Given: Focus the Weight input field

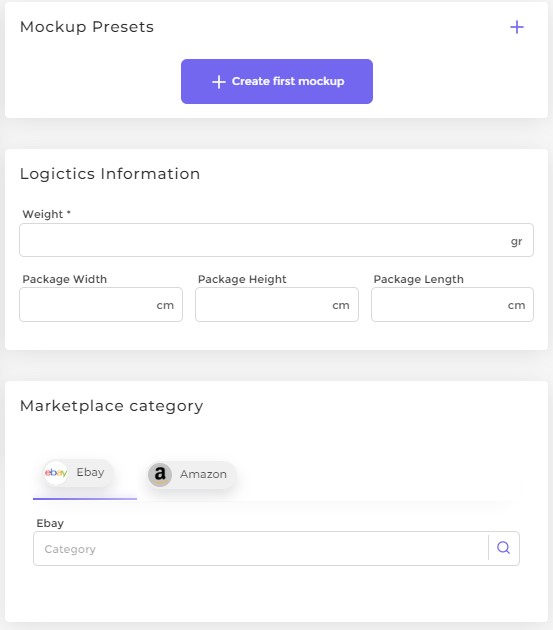Looking at the screenshot, I should (276, 240).
